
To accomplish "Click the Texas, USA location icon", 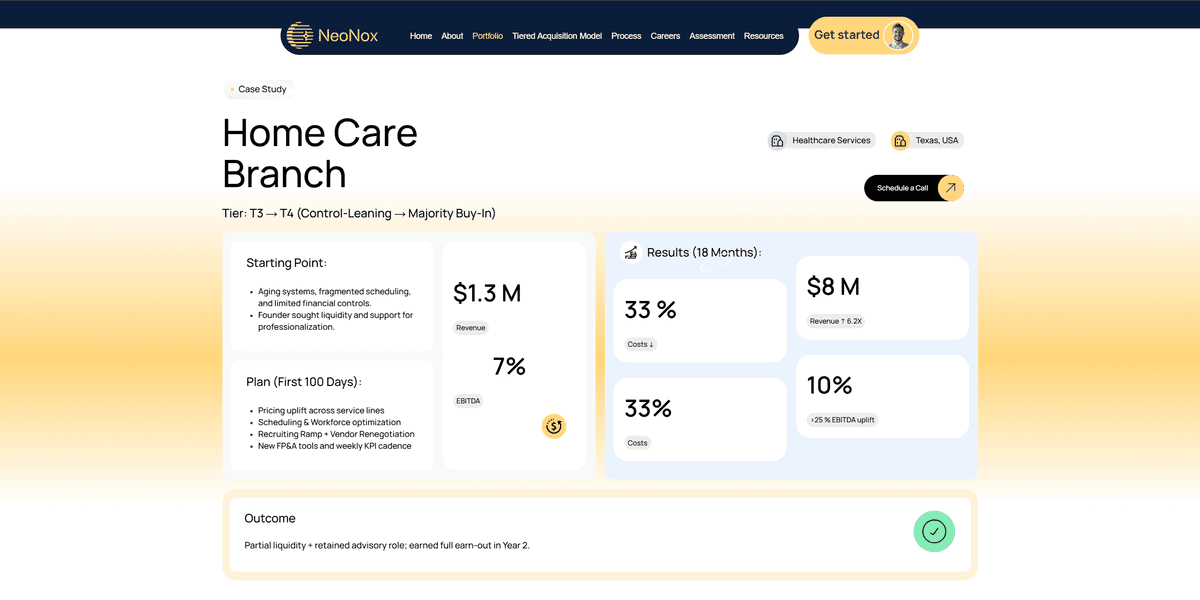I will (x=900, y=141).
